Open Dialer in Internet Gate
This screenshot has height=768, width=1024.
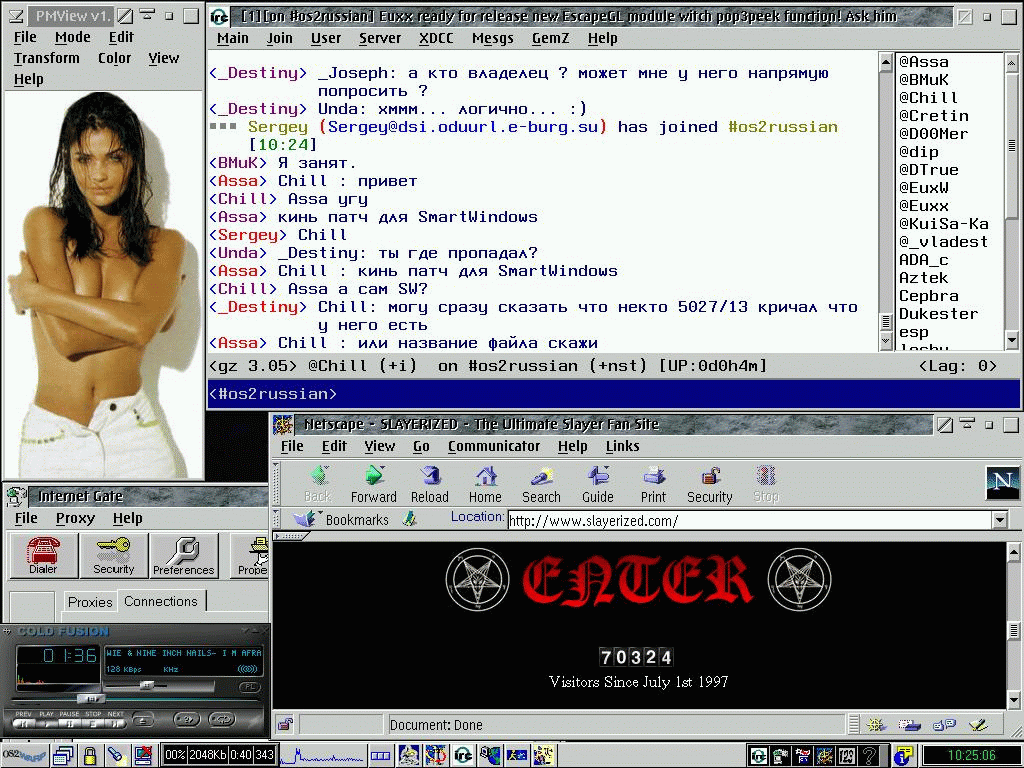[43, 555]
